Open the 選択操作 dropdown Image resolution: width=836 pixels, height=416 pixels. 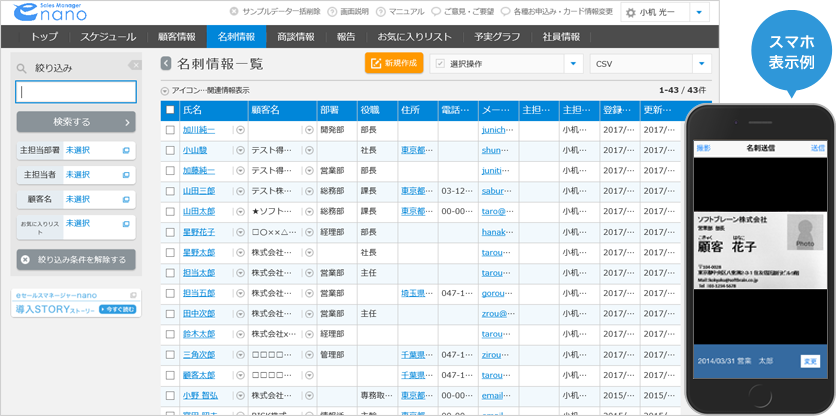click(x=506, y=63)
